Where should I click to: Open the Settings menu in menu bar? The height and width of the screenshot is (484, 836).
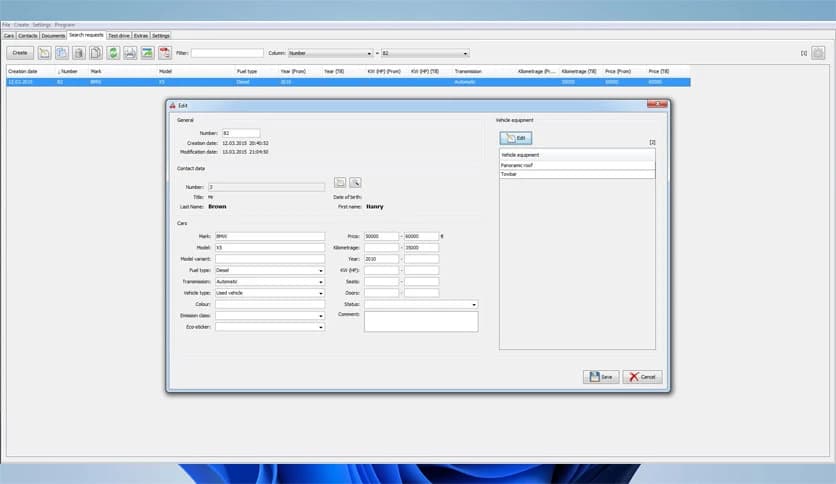click(x=42, y=24)
